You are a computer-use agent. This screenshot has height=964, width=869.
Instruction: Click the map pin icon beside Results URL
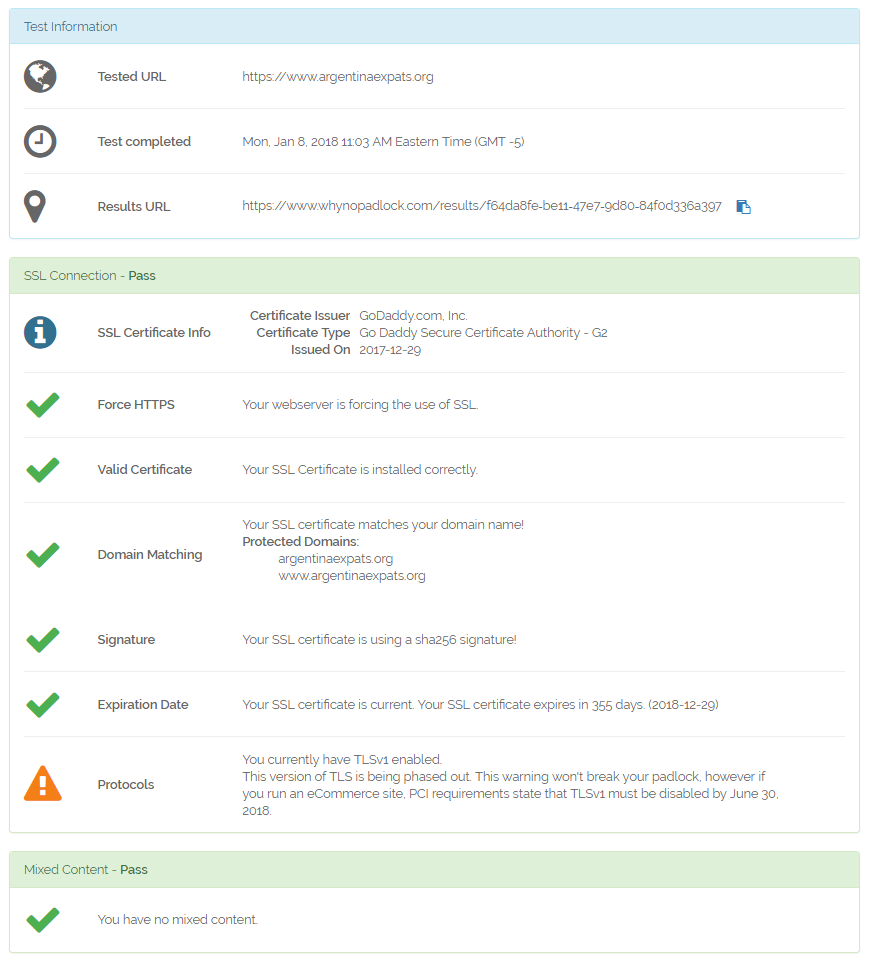coord(35,207)
